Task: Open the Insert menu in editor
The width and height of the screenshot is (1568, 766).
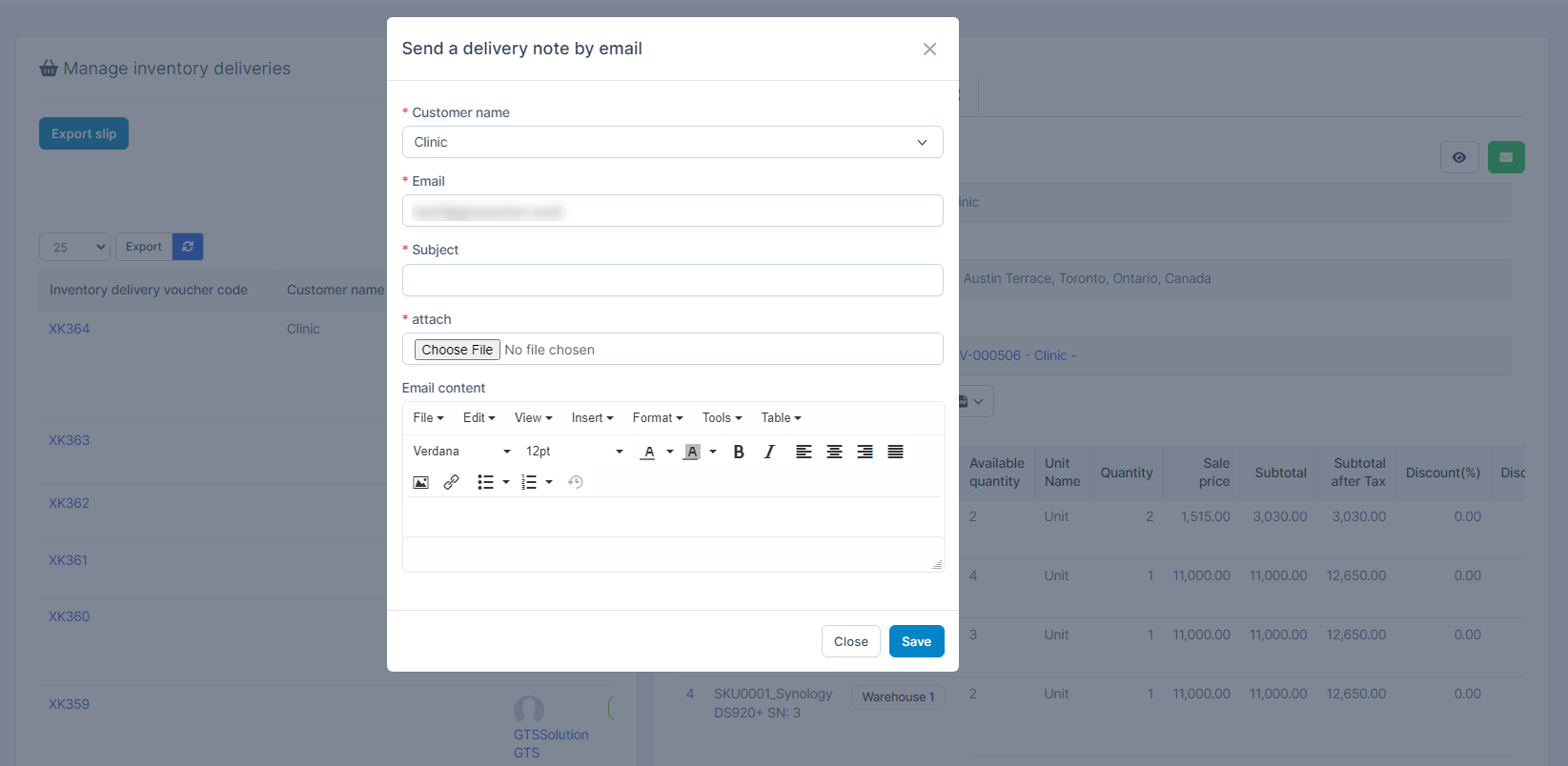Action: [592, 417]
